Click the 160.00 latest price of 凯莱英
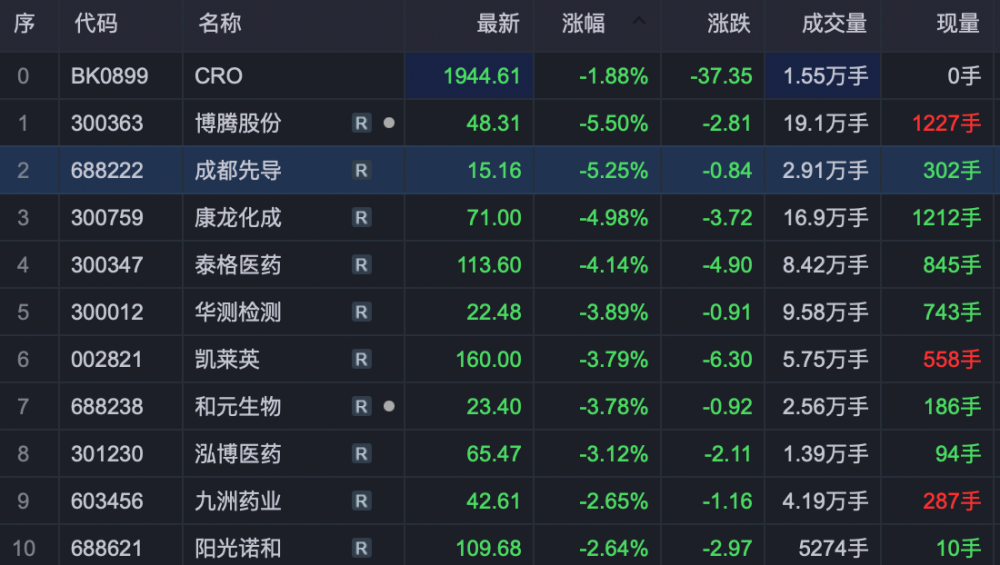The width and height of the screenshot is (1000, 565). point(488,359)
